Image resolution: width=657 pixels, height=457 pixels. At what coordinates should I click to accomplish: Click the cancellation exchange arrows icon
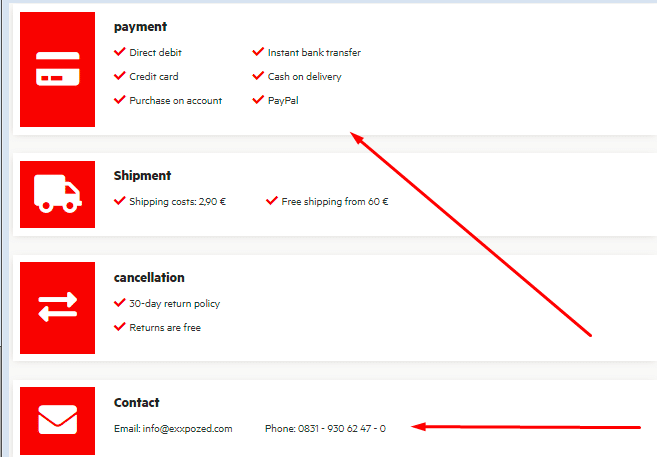pyautogui.click(x=57, y=308)
